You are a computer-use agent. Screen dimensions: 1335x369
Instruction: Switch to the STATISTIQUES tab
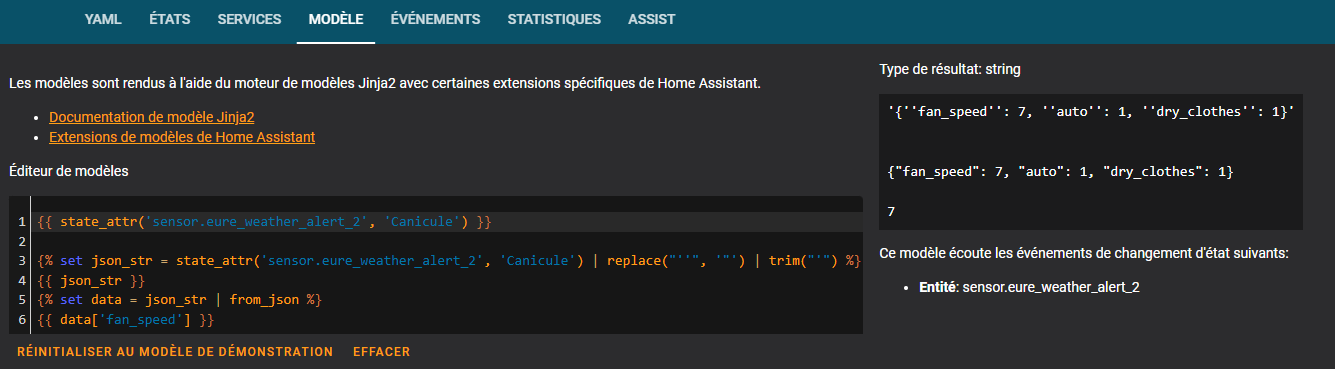click(x=554, y=19)
